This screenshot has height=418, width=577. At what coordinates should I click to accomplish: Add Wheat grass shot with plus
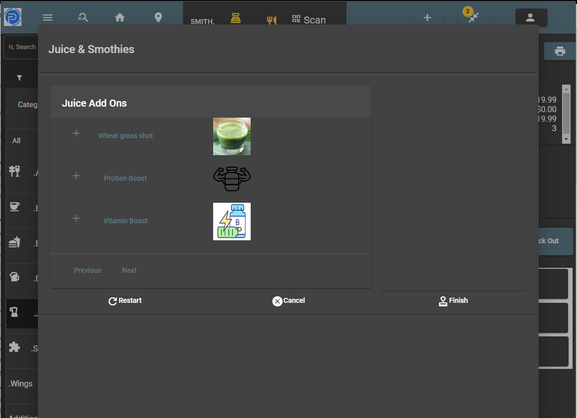point(76,133)
